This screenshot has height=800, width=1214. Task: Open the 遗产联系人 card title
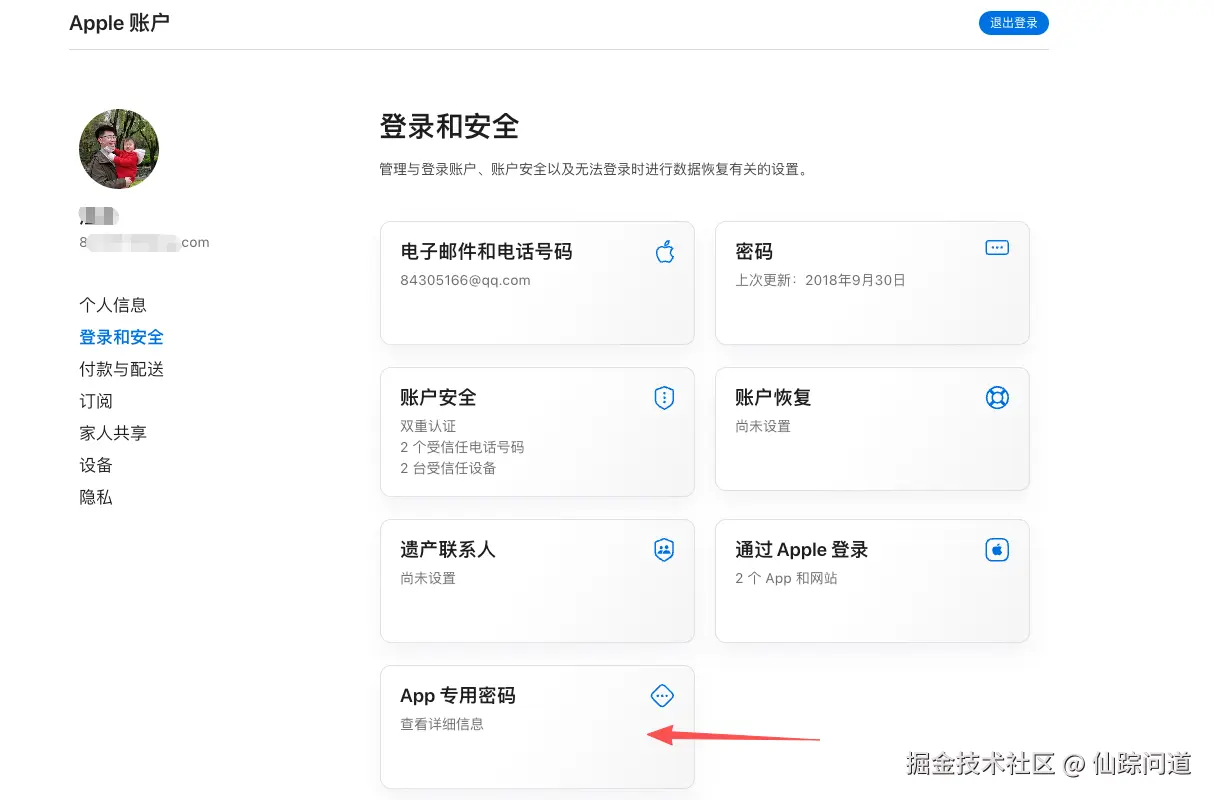(x=448, y=550)
